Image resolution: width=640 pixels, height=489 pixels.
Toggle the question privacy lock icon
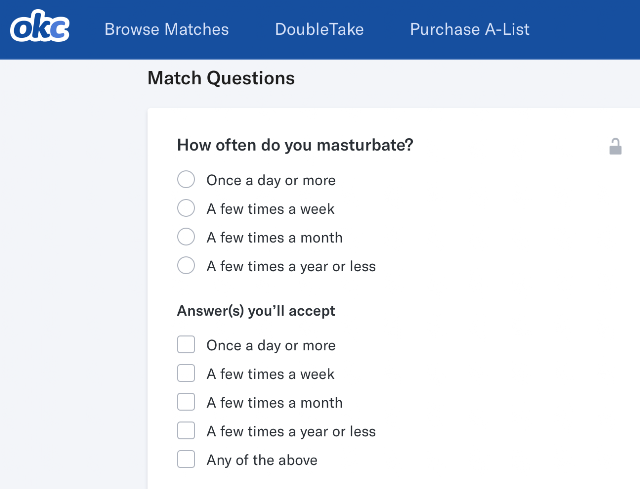click(x=615, y=147)
